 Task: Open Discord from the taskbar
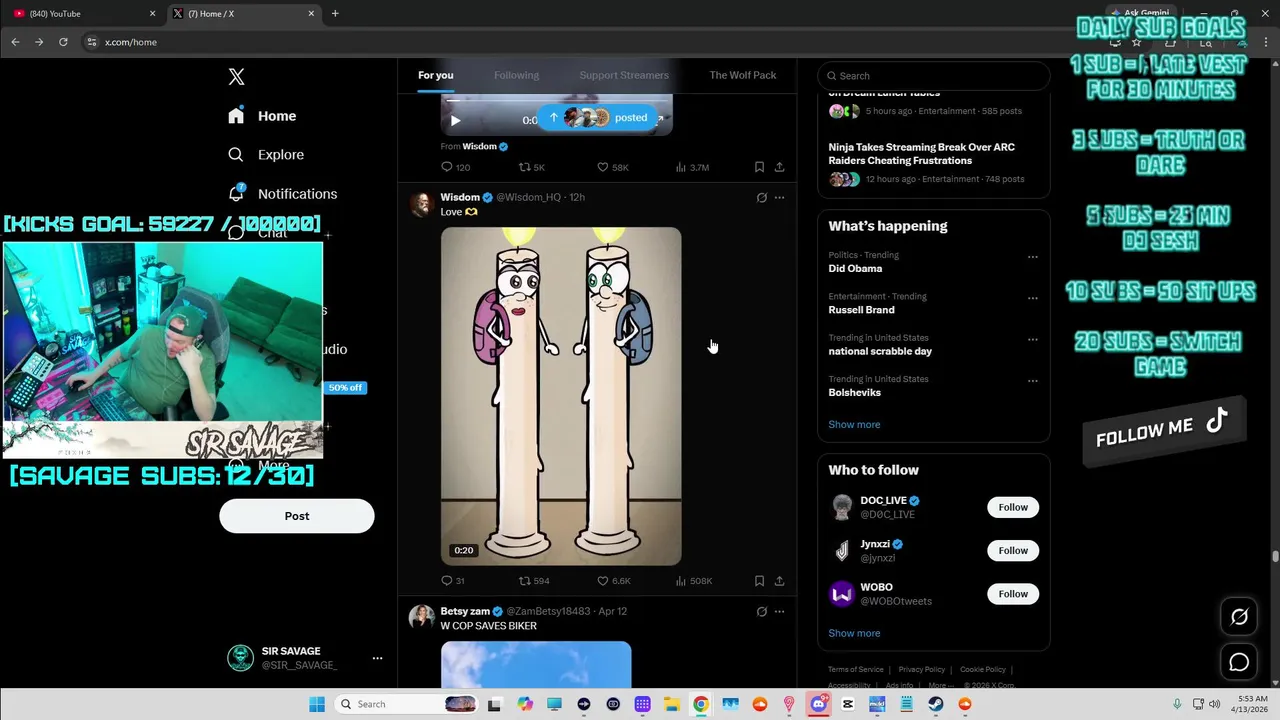pyautogui.click(x=818, y=704)
